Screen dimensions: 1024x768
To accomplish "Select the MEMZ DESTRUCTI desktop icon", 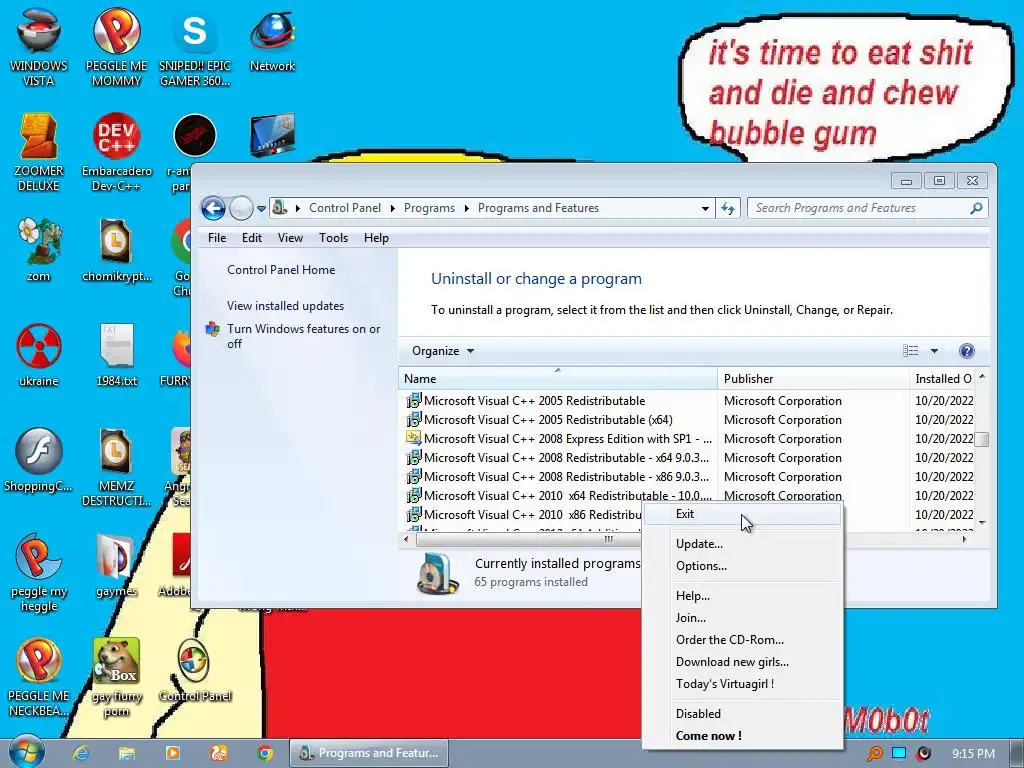I will (116, 465).
